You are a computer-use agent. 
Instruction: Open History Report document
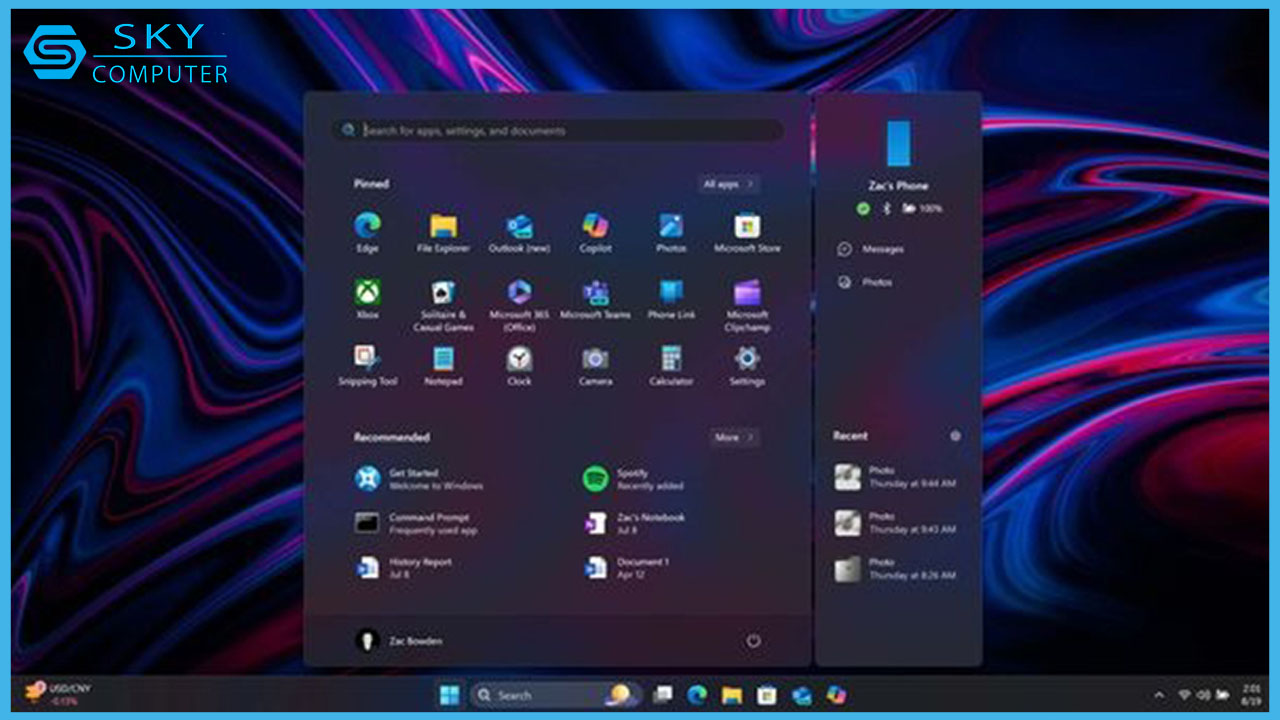click(404, 567)
